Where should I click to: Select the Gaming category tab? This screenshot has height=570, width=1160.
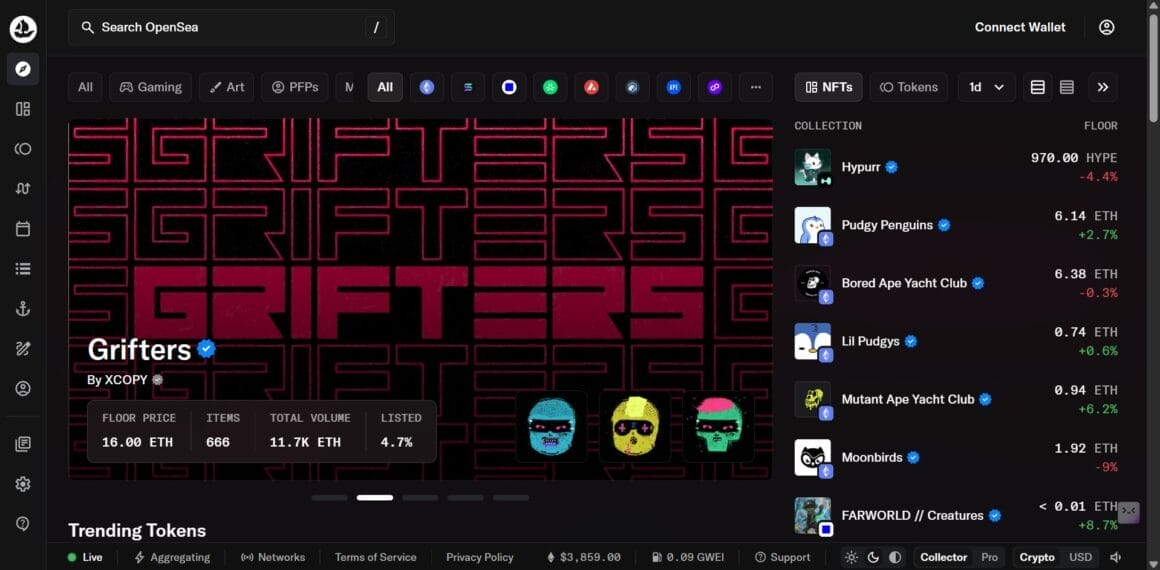151,87
